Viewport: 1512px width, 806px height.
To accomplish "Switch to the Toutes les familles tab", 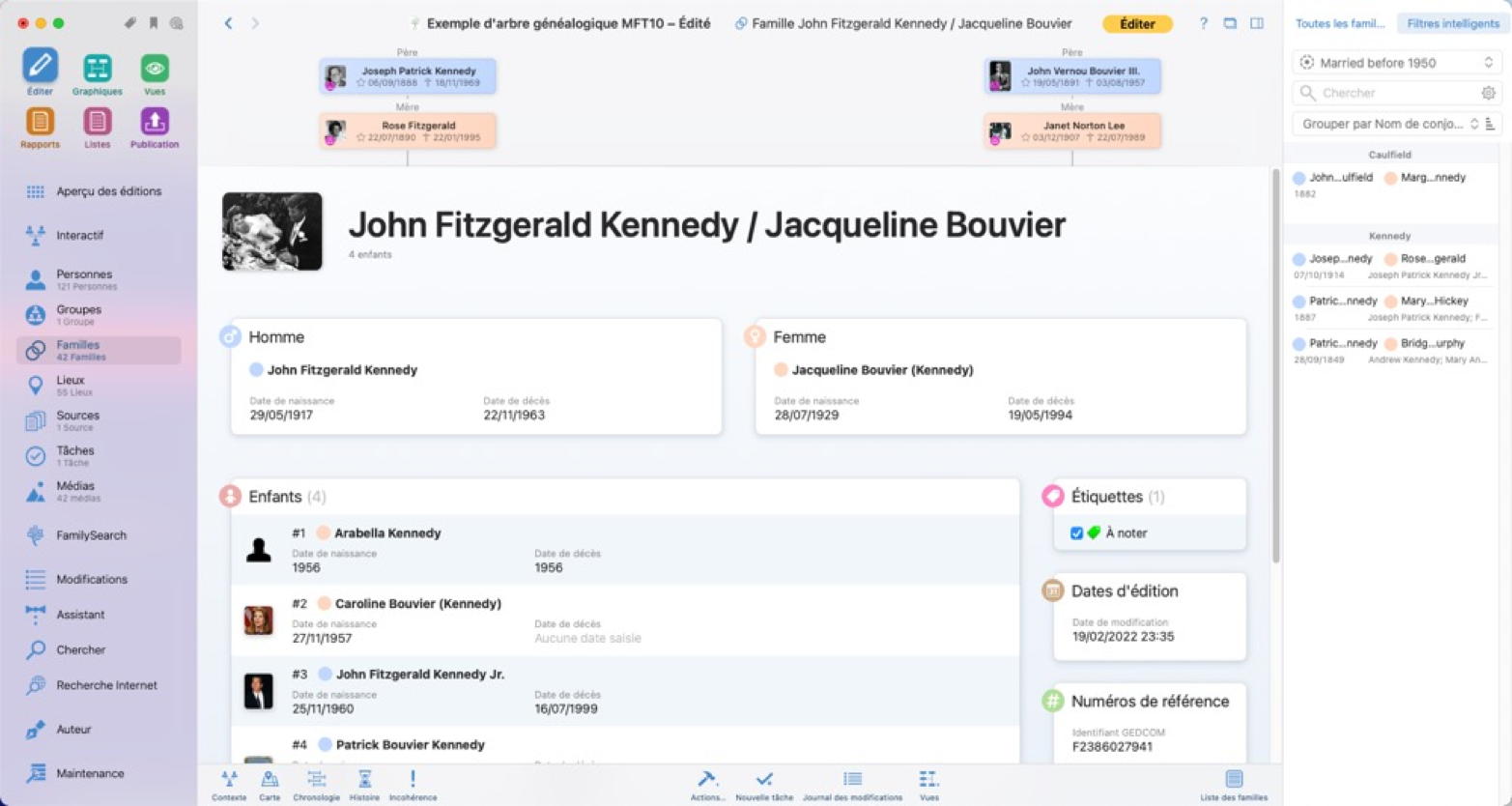I will [x=1340, y=23].
